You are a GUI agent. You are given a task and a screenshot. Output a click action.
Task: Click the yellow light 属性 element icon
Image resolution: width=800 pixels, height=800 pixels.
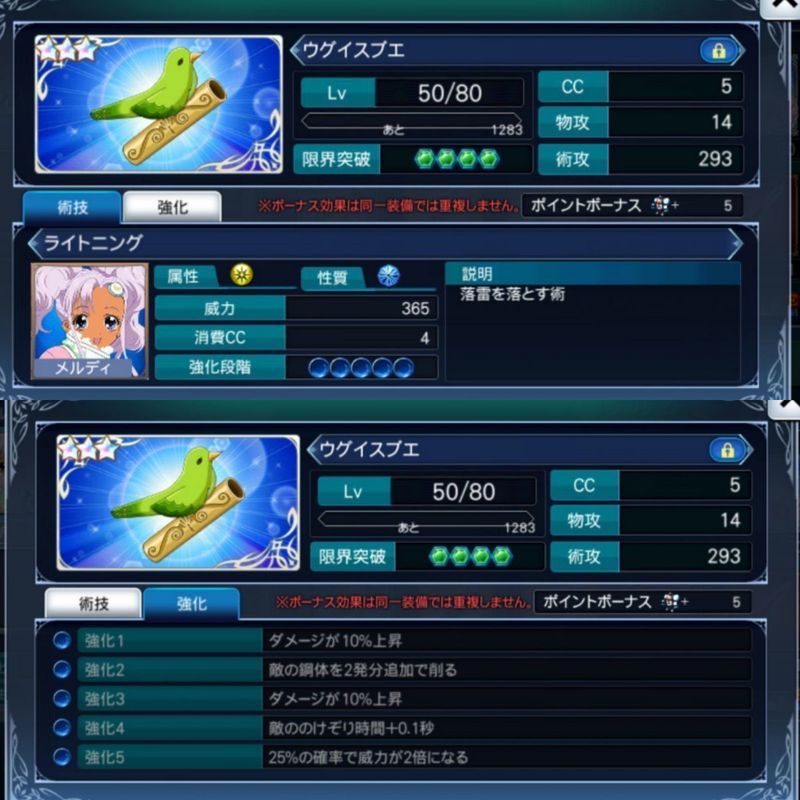241,274
